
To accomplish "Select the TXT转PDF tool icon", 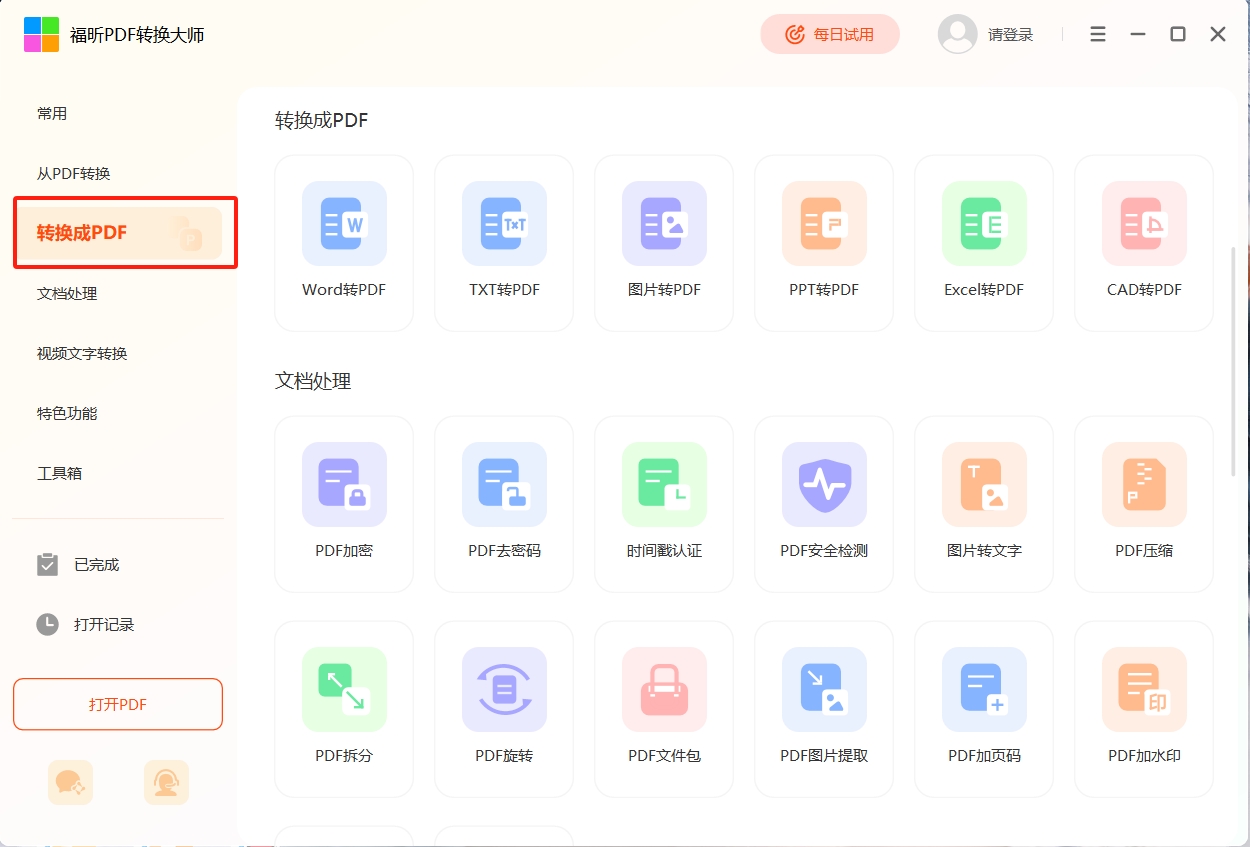I will [x=504, y=224].
